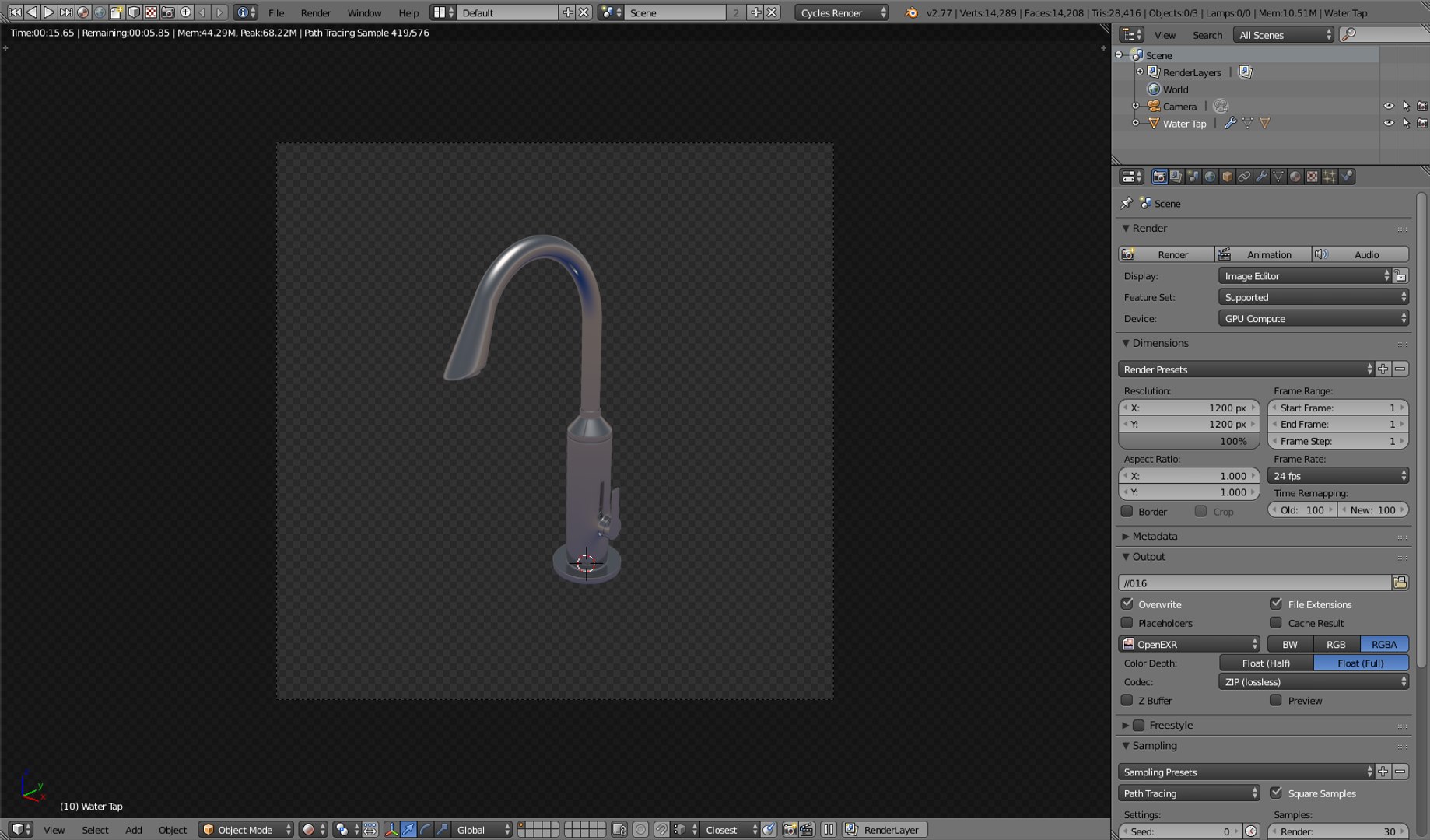Open the World properties tab icon
1430x840 pixels.
[1211, 177]
